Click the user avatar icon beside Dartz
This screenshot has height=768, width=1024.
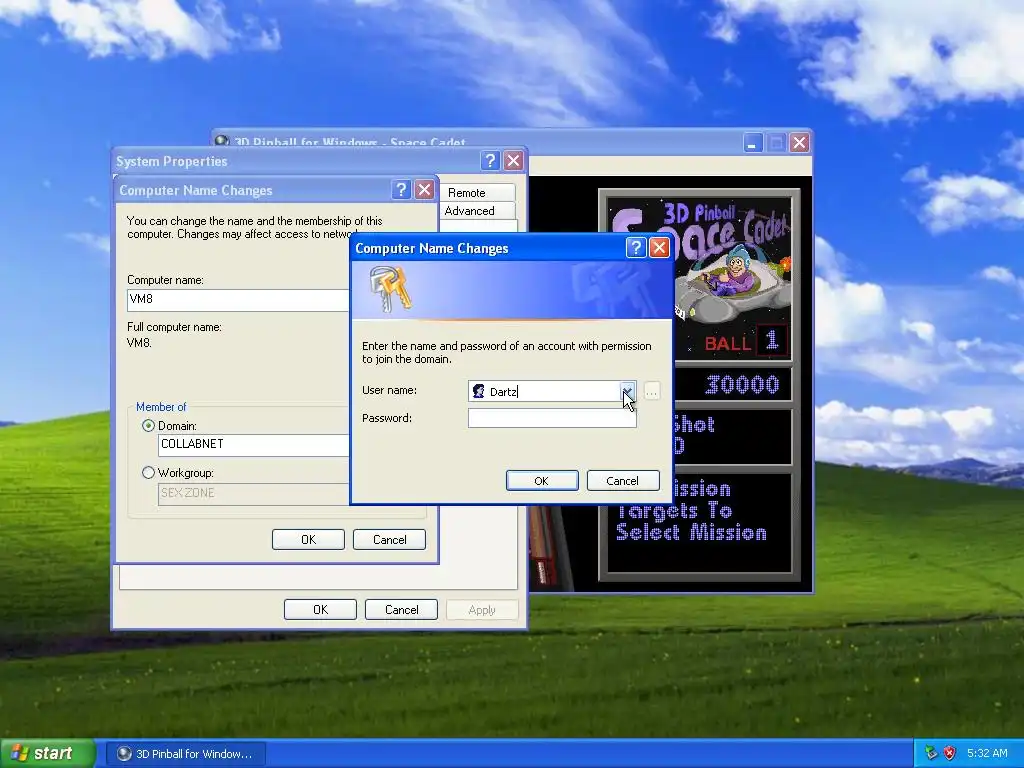pyautogui.click(x=479, y=391)
